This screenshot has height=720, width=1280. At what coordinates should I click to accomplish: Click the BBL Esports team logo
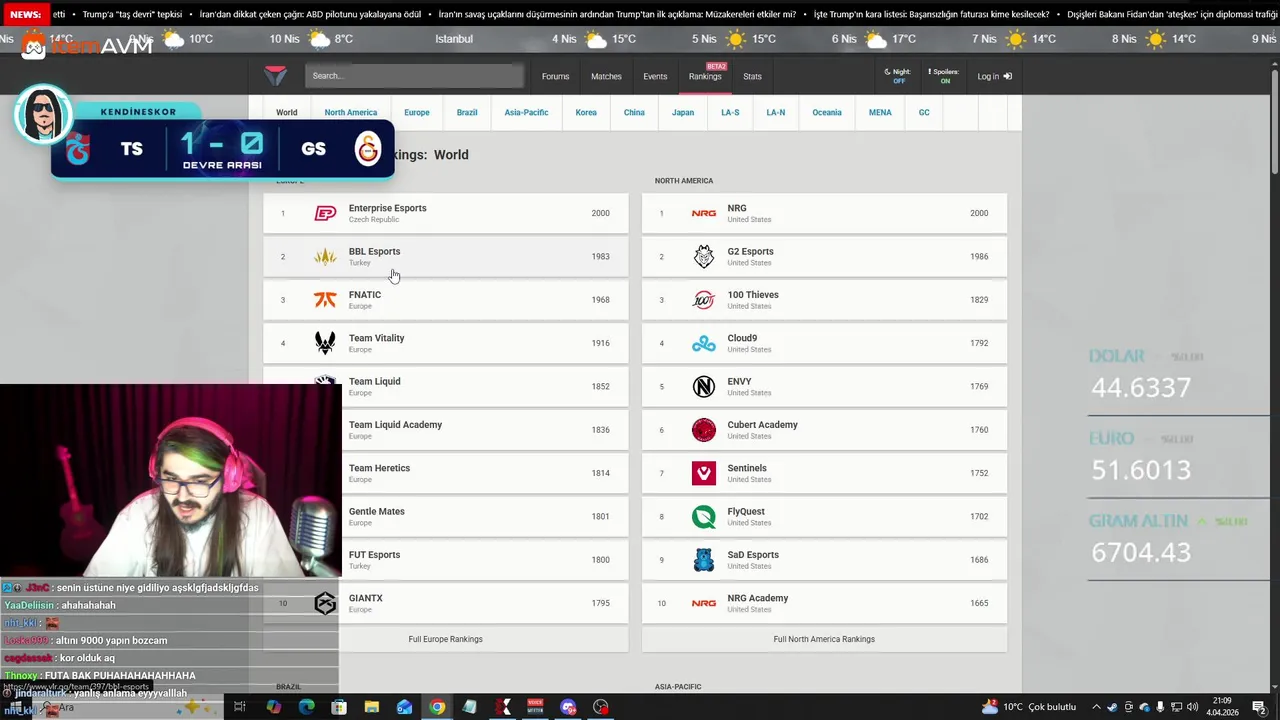point(325,257)
